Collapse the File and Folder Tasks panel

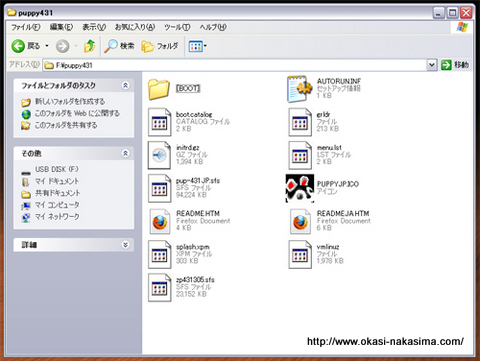(125, 85)
